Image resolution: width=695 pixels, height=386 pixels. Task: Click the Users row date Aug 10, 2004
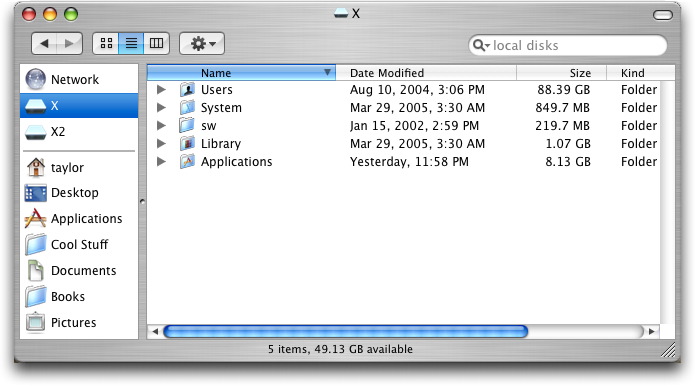click(x=417, y=90)
